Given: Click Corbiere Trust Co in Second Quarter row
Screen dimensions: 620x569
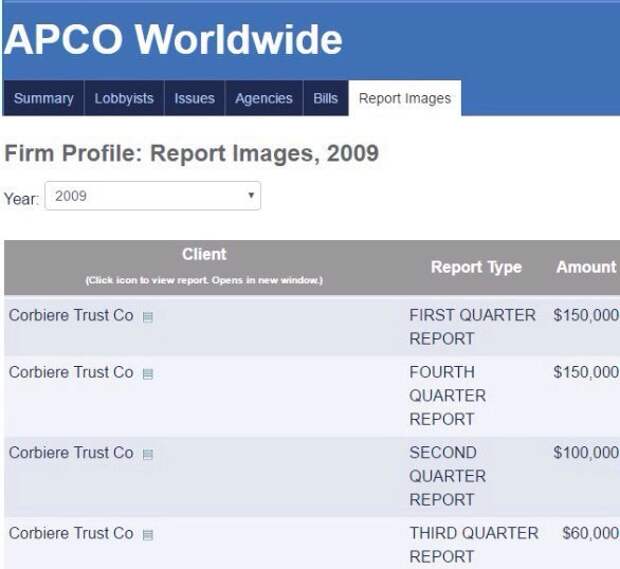Looking at the screenshot, I should [71, 453].
